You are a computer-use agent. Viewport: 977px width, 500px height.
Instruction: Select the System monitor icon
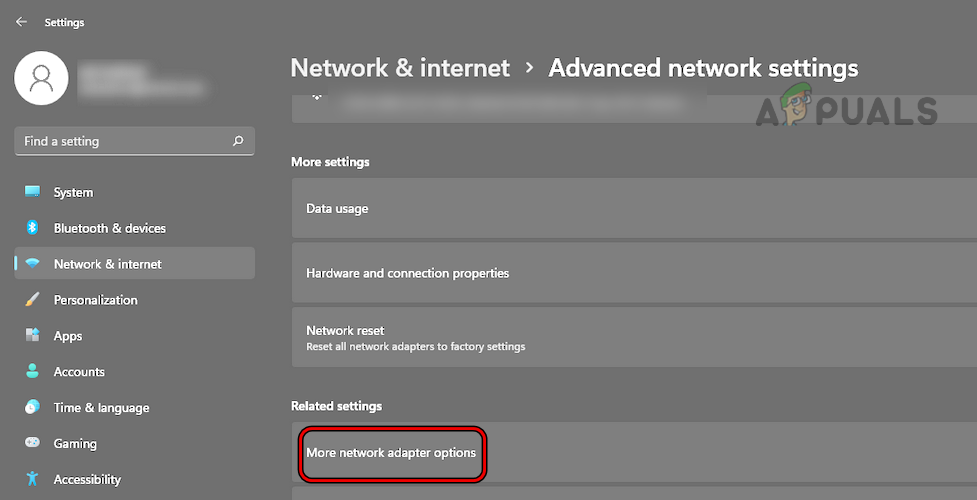click(x=33, y=192)
